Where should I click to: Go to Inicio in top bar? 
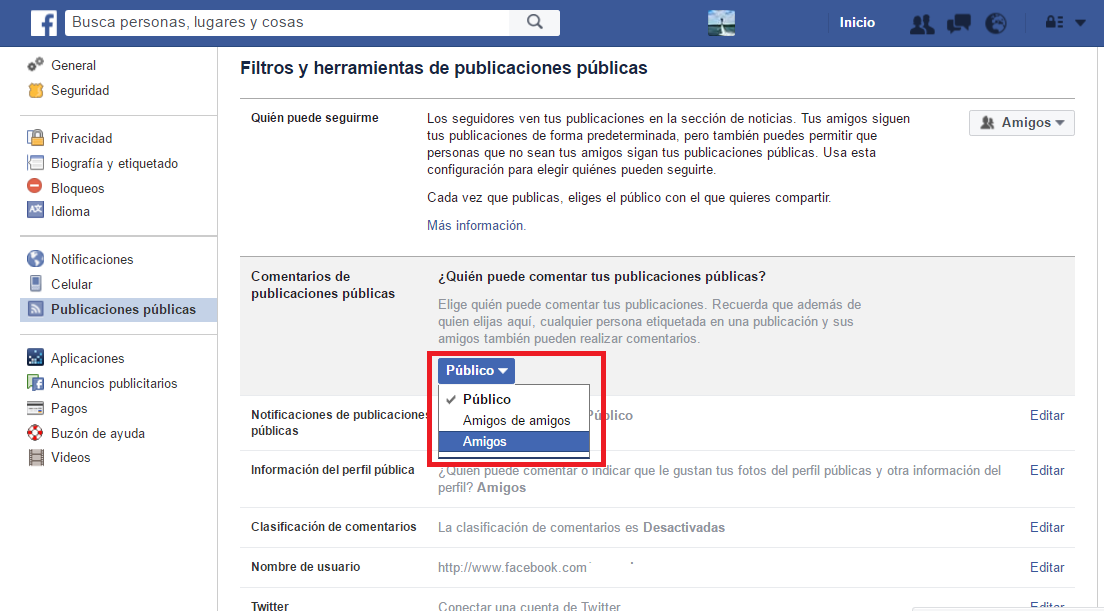[x=857, y=23]
